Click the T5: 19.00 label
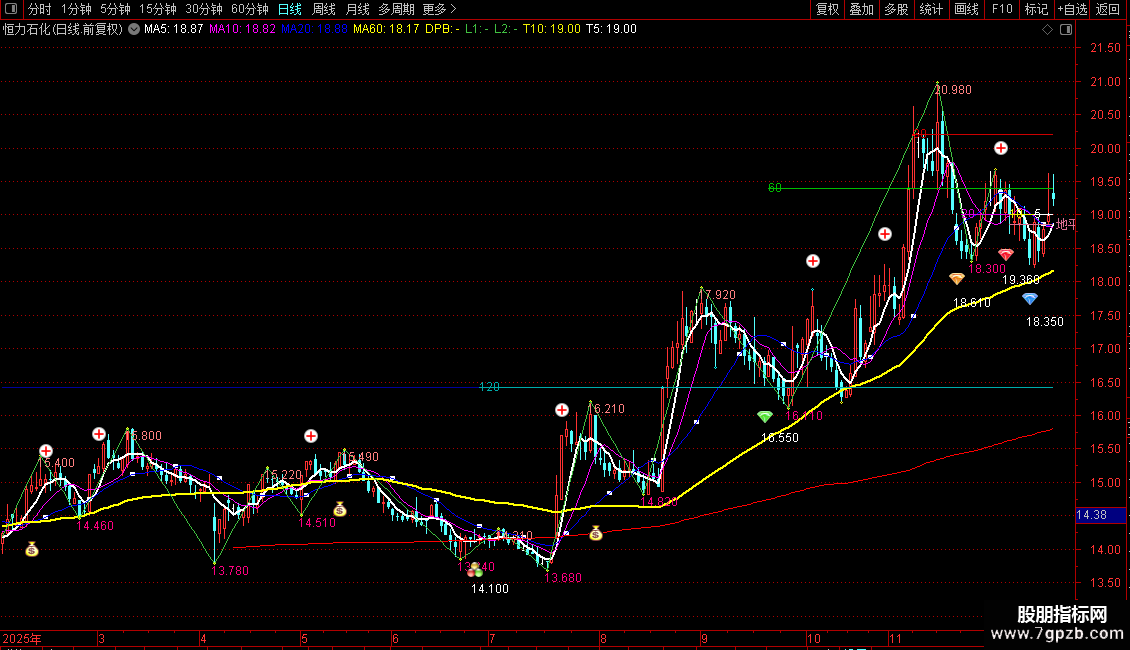 click(x=611, y=29)
